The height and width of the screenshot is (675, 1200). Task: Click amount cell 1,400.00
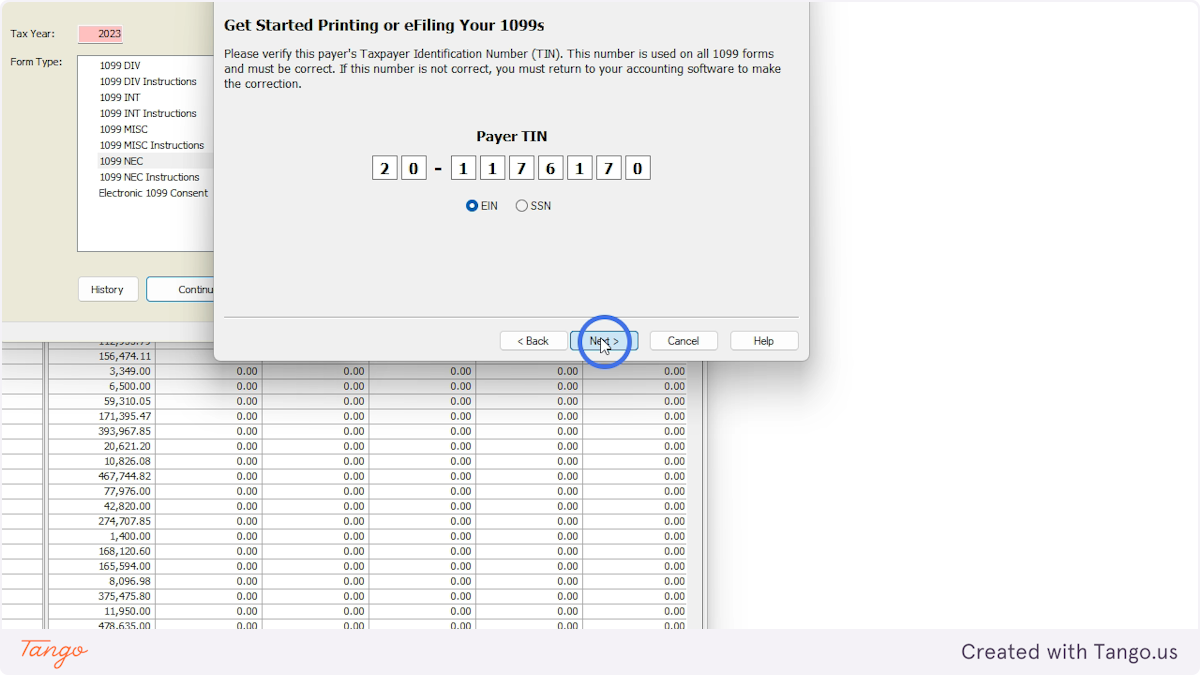click(x=101, y=536)
